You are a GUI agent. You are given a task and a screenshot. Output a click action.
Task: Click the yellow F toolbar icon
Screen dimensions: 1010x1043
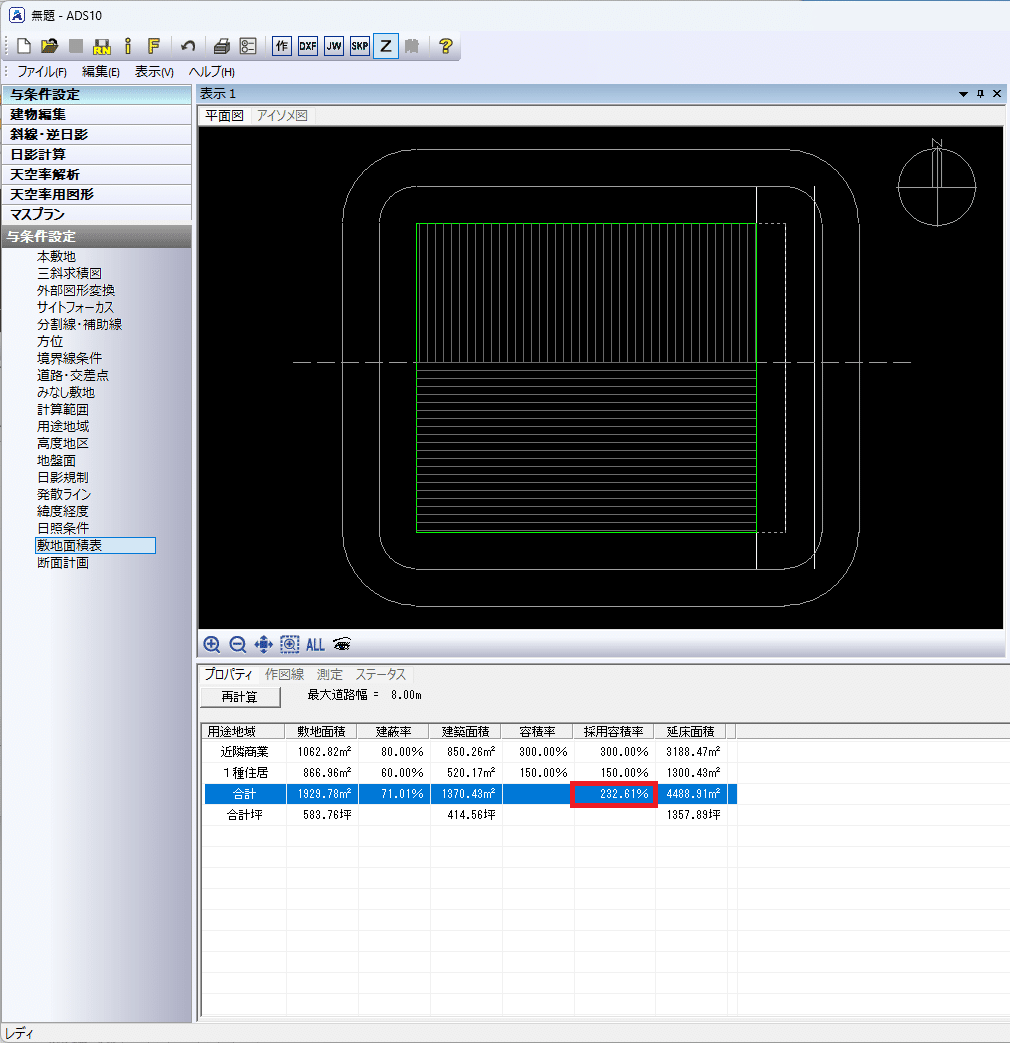pos(154,46)
